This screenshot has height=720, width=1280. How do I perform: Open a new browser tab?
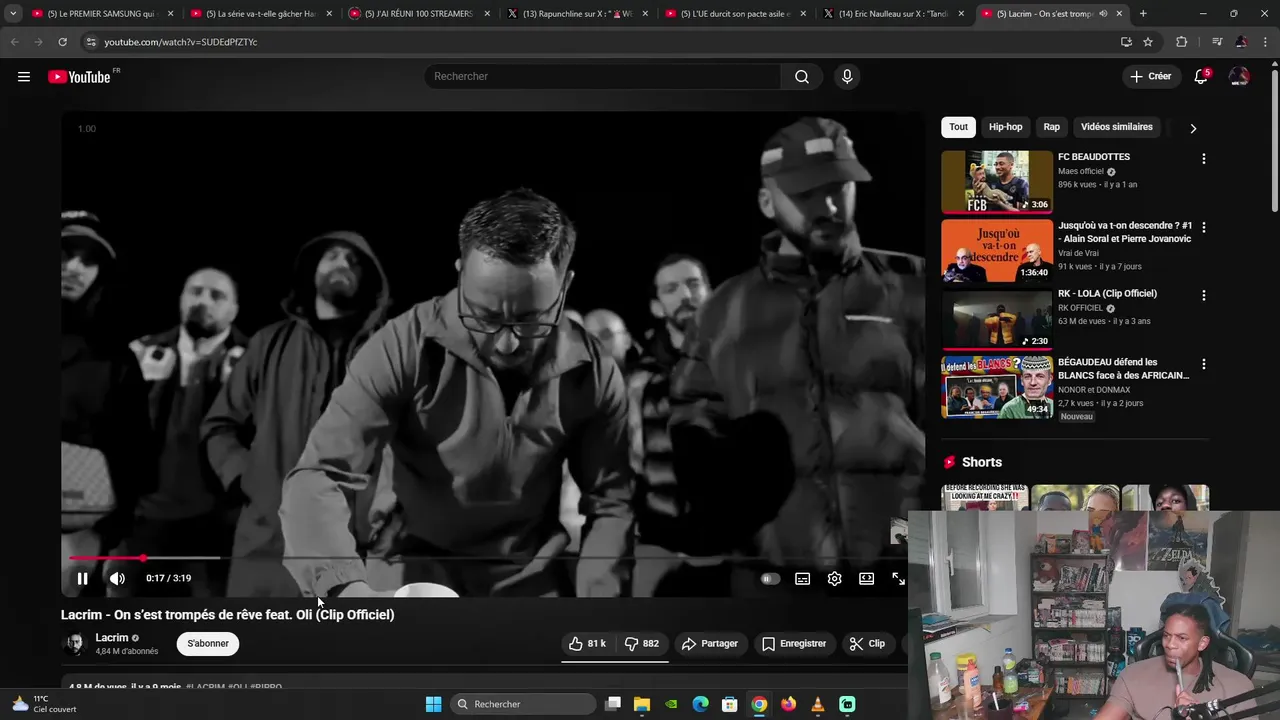pyautogui.click(x=1143, y=14)
